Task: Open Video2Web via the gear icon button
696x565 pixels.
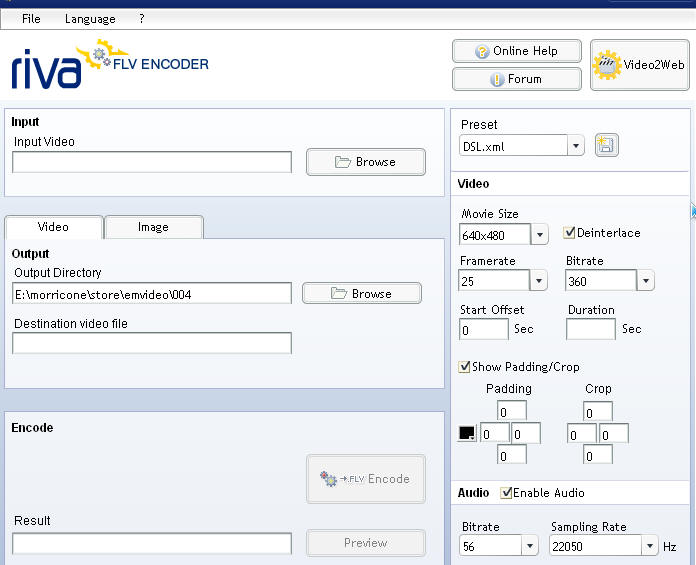Action: point(640,65)
